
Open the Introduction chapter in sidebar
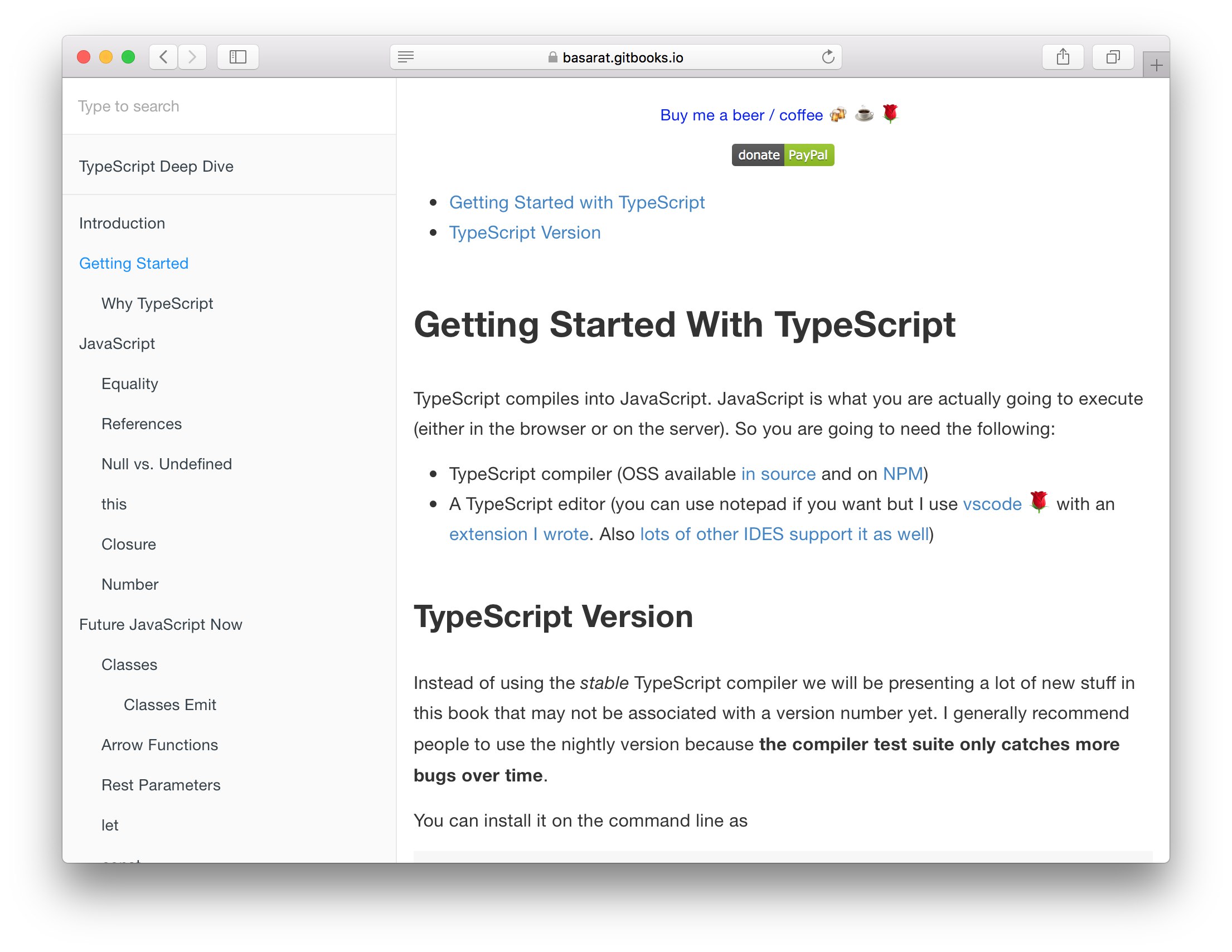pyautogui.click(x=122, y=224)
